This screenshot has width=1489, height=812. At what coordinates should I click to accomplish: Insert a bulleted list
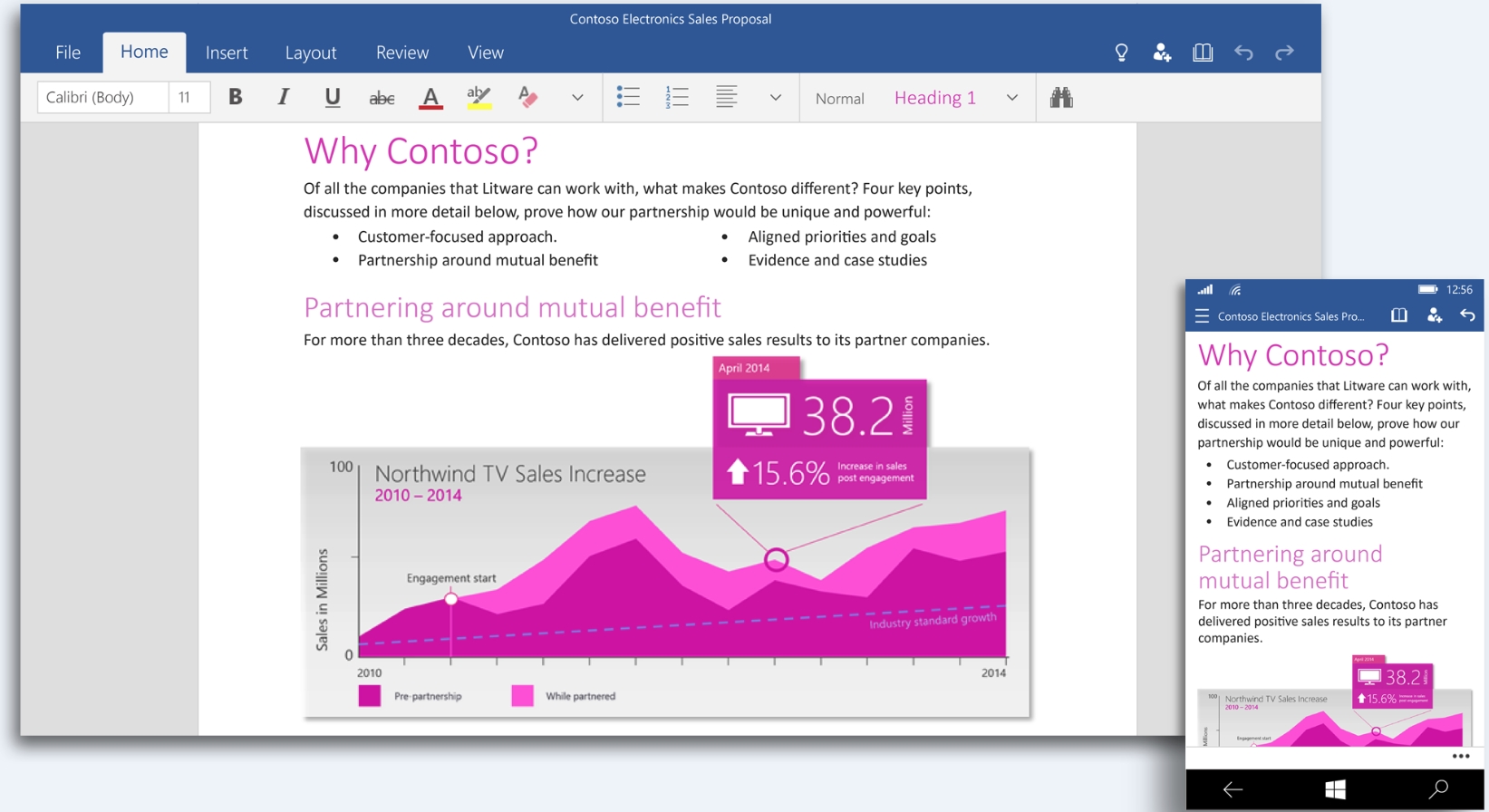click(x=628, y=97)
